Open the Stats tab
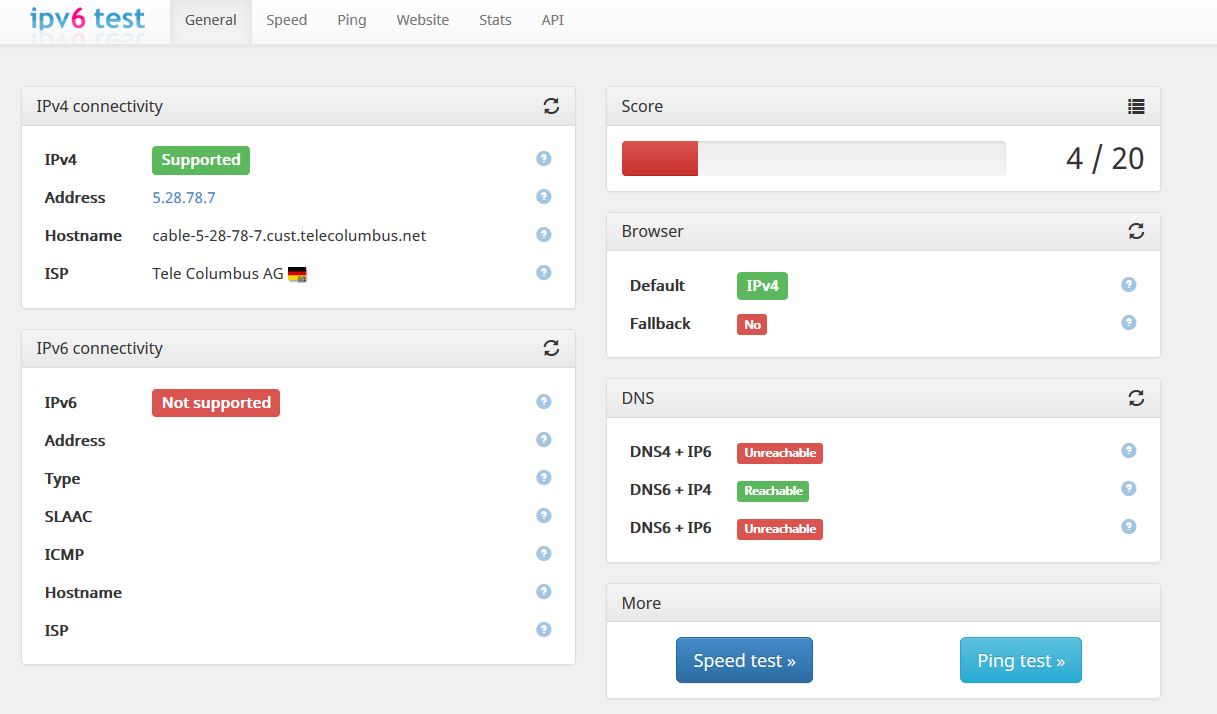Screen dimensions: 1217x714 click(x=495, y=20)
